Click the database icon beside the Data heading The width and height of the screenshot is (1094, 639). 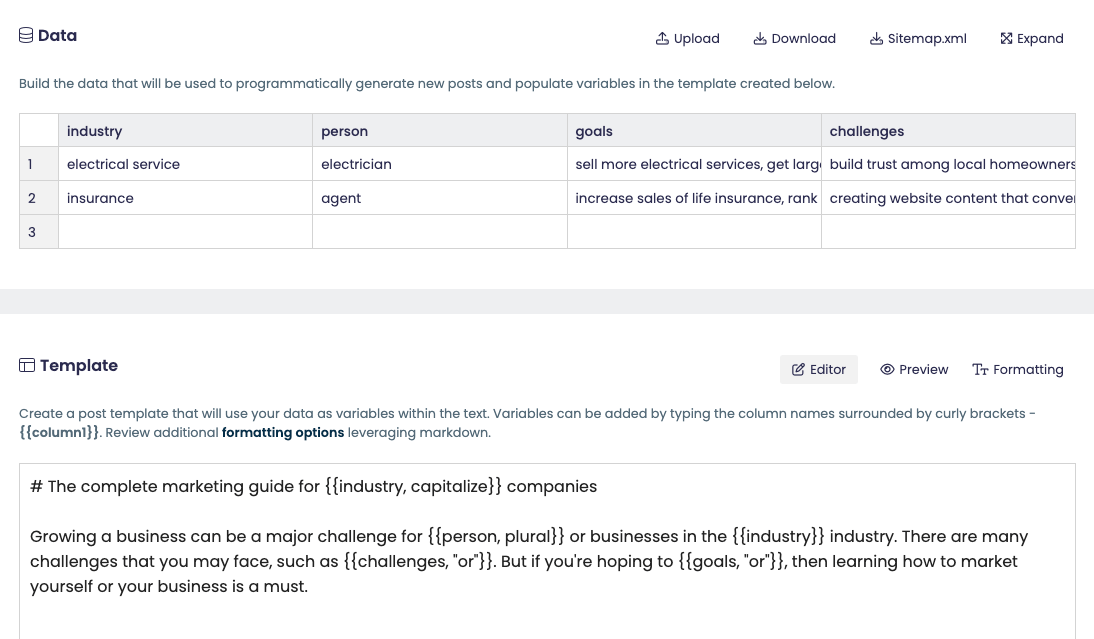click(26, 35)
